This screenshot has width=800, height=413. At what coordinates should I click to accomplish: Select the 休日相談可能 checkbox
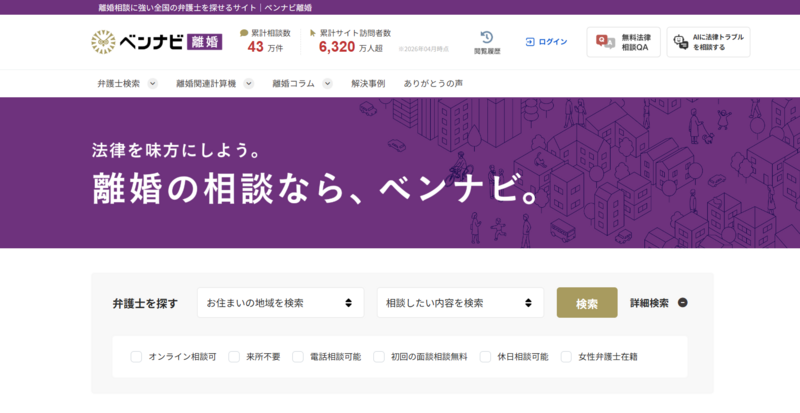point(485,356)
